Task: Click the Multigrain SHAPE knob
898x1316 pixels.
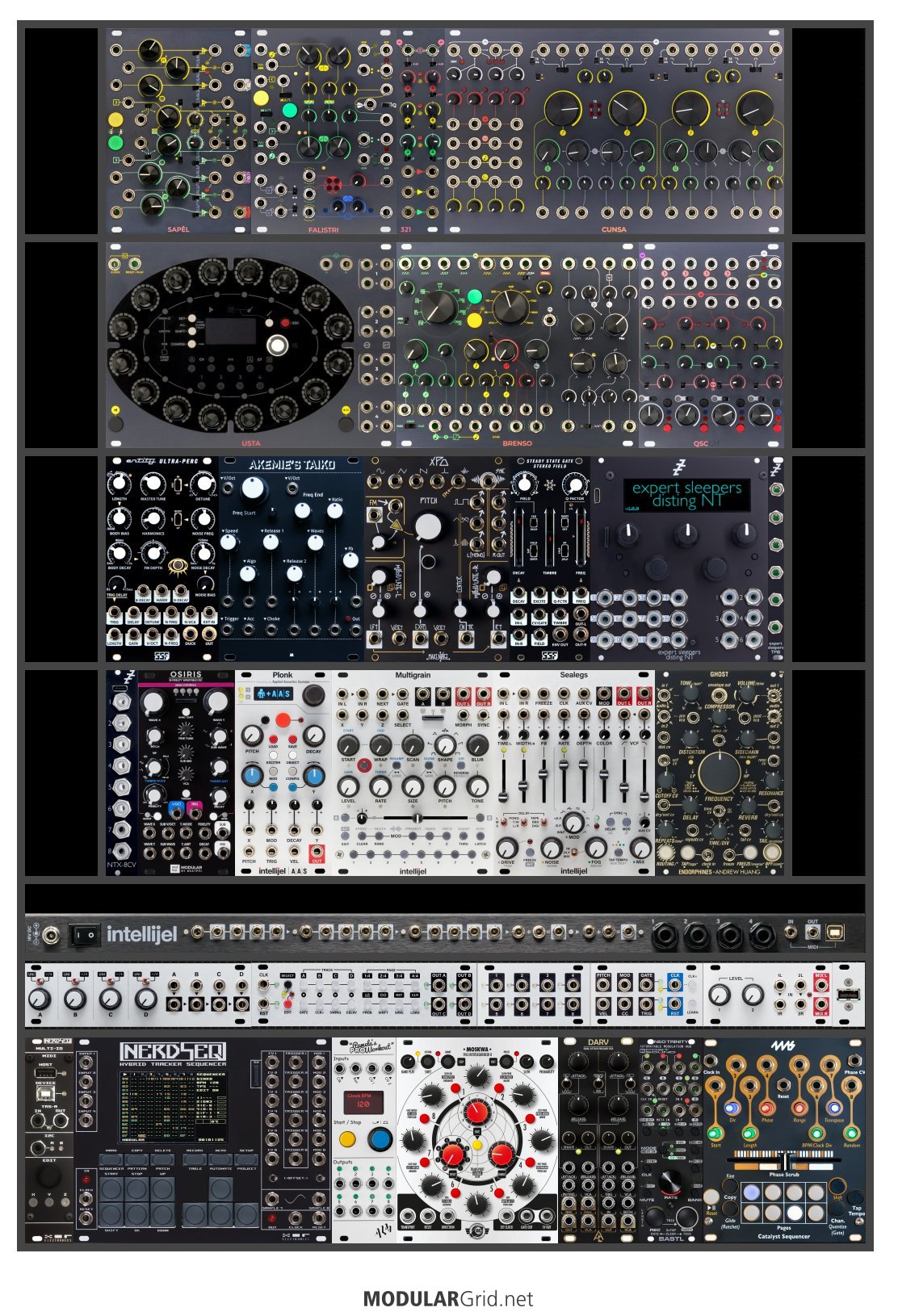Action: 445,745
